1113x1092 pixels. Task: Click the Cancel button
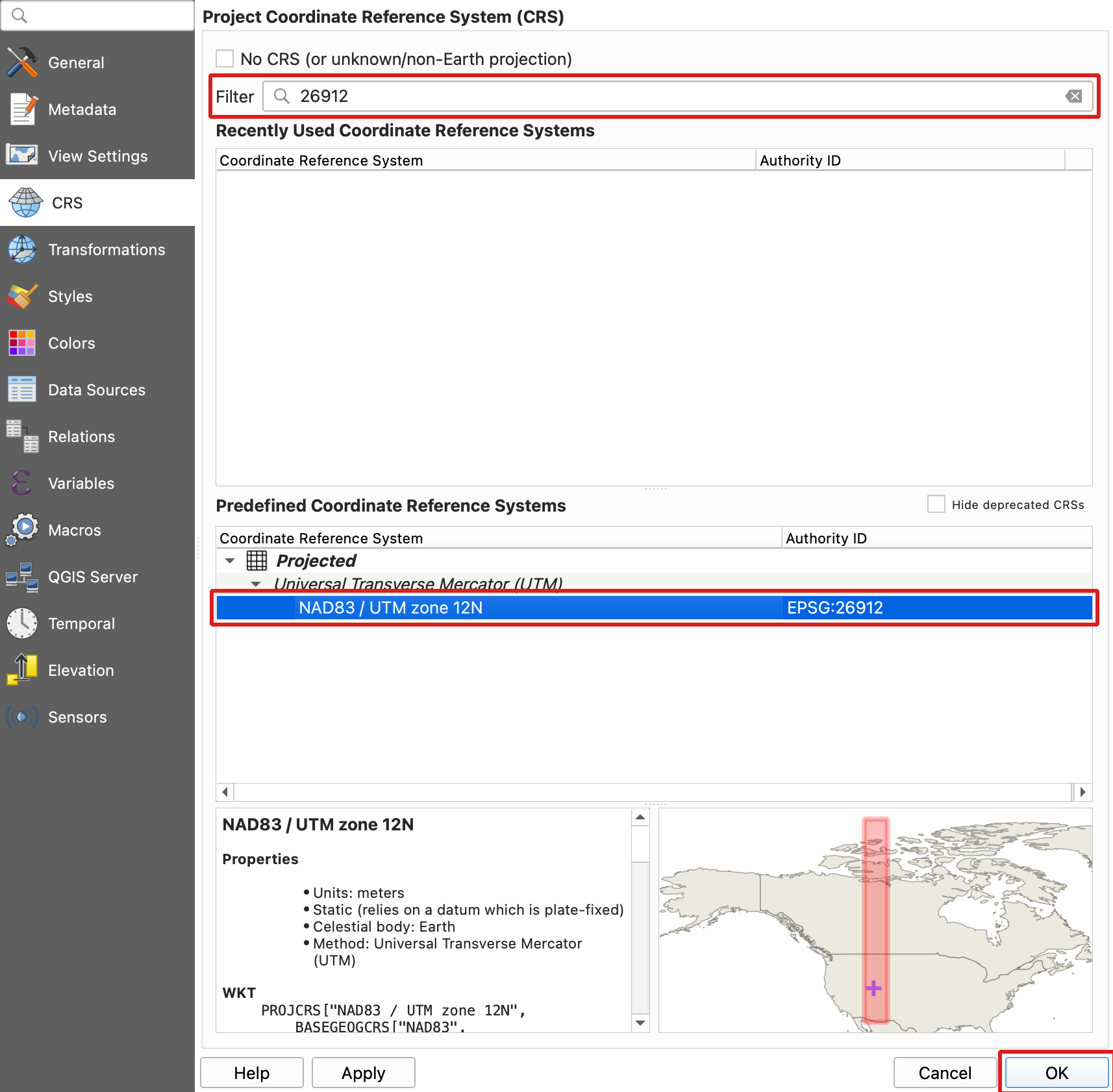pos(945,1073)
